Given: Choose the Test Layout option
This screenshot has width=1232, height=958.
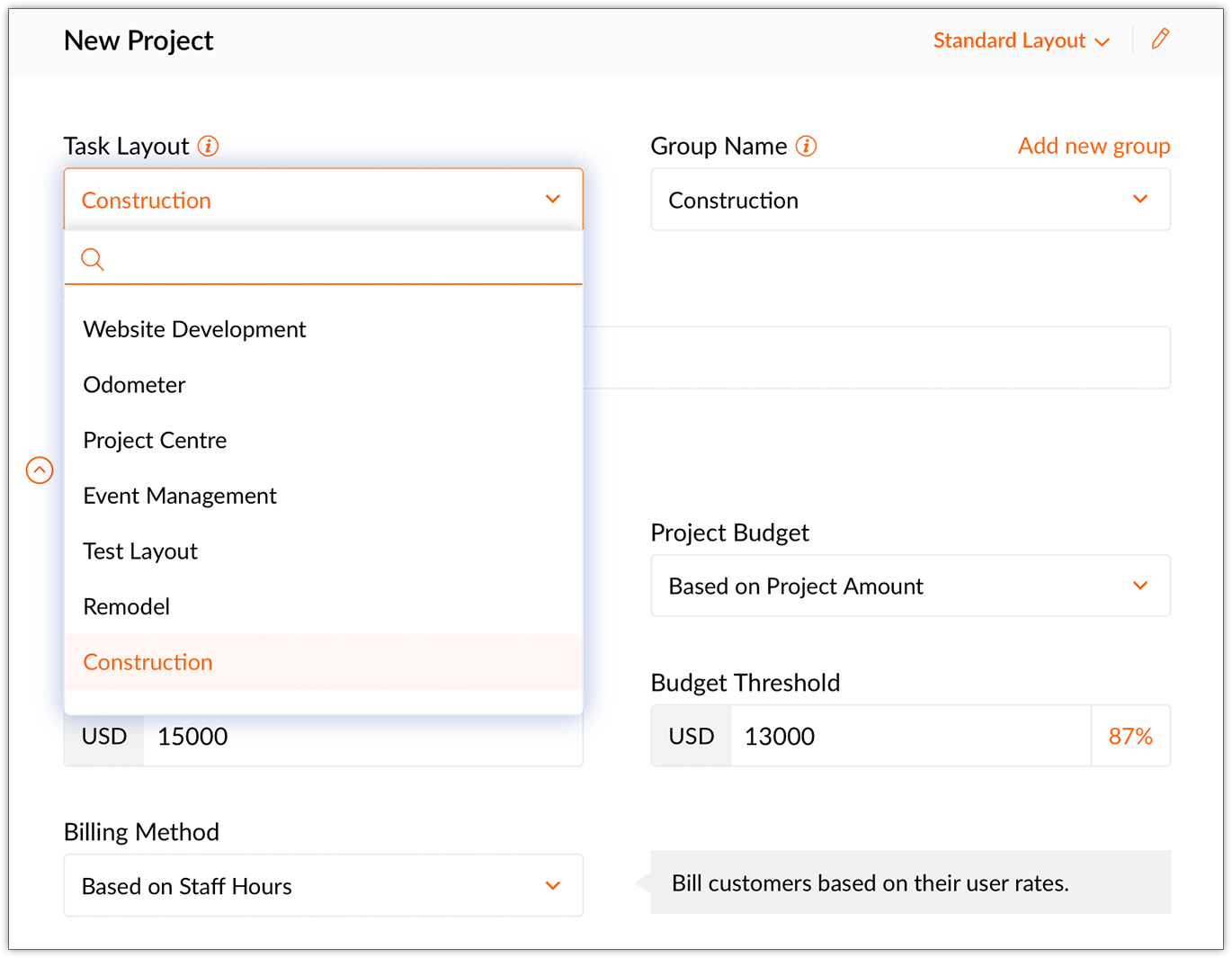Looking at the screenshot, I should 324,551.
